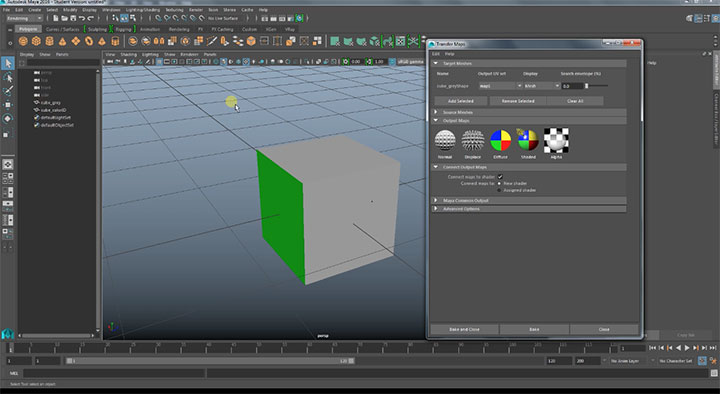Select the Alpha output map thumbnail
The height and width of the screenshot is (394, 720).
(556, 140)
